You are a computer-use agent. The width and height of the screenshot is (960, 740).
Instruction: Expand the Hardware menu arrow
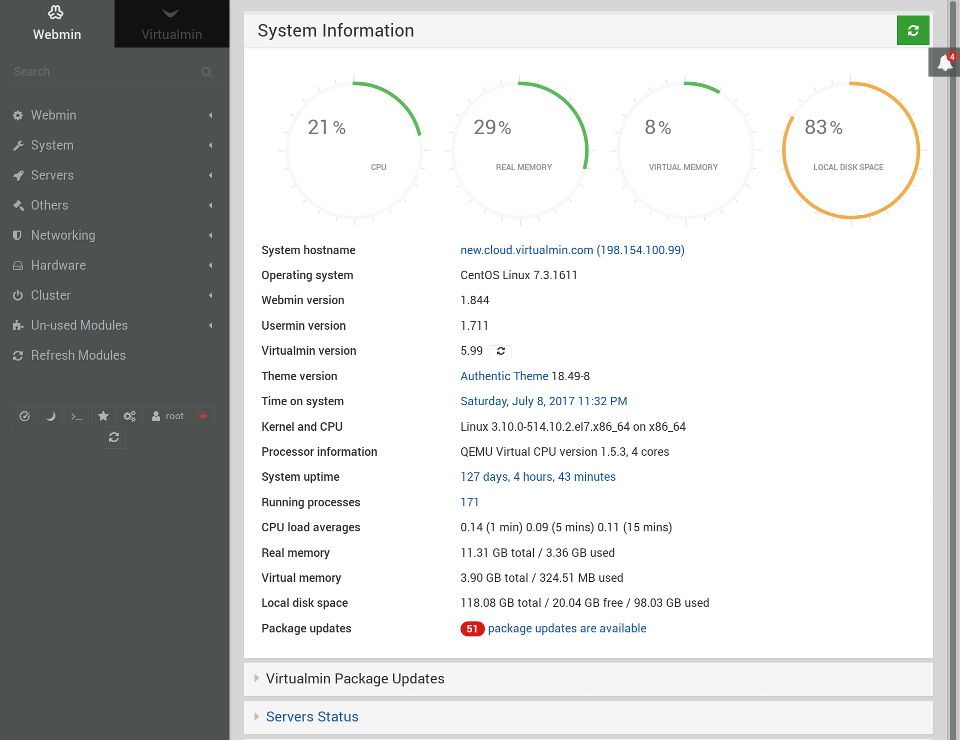pos(211,265)
